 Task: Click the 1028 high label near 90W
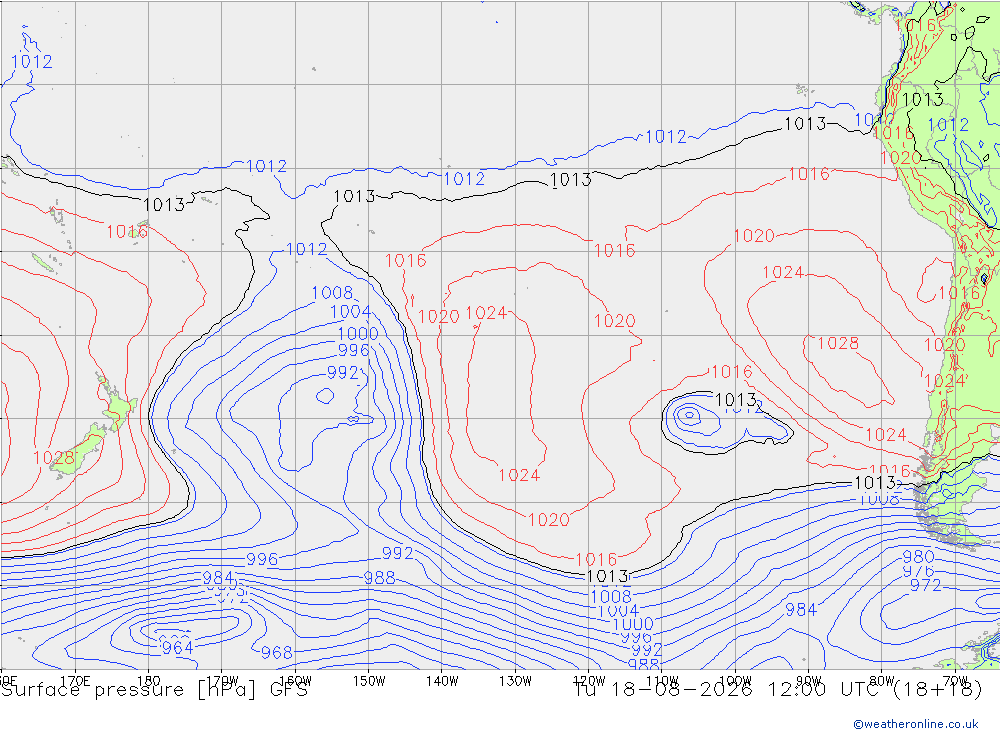(x=838, y=343)
